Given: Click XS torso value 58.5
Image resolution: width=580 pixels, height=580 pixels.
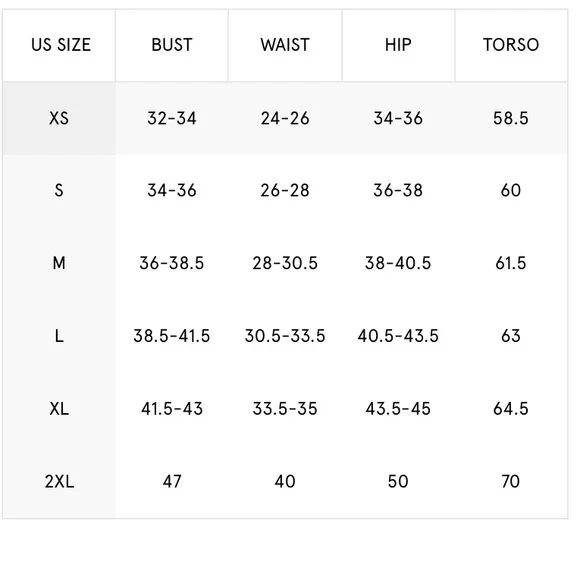Looking at the screenshot, I should click(511, 118).
